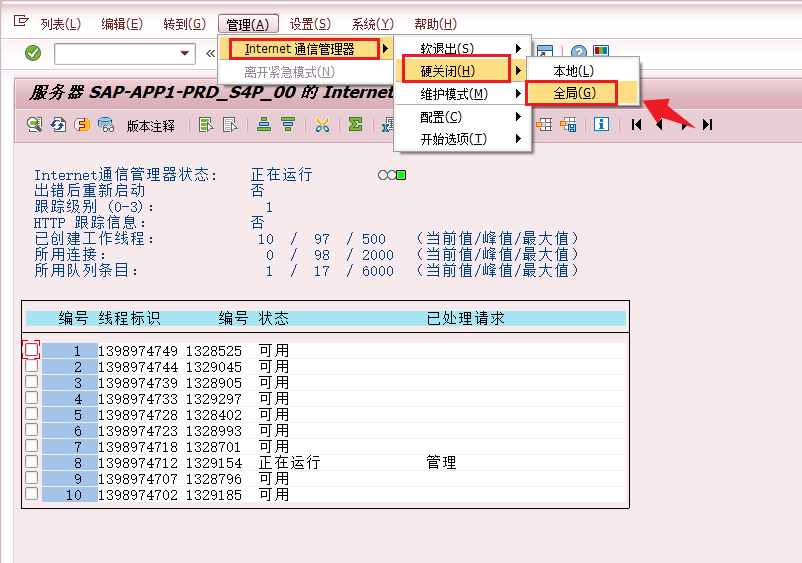The width and height of the screenshot is (802, 563).
Task: Open the command field dropdown arrow
Action: point(185,53)
